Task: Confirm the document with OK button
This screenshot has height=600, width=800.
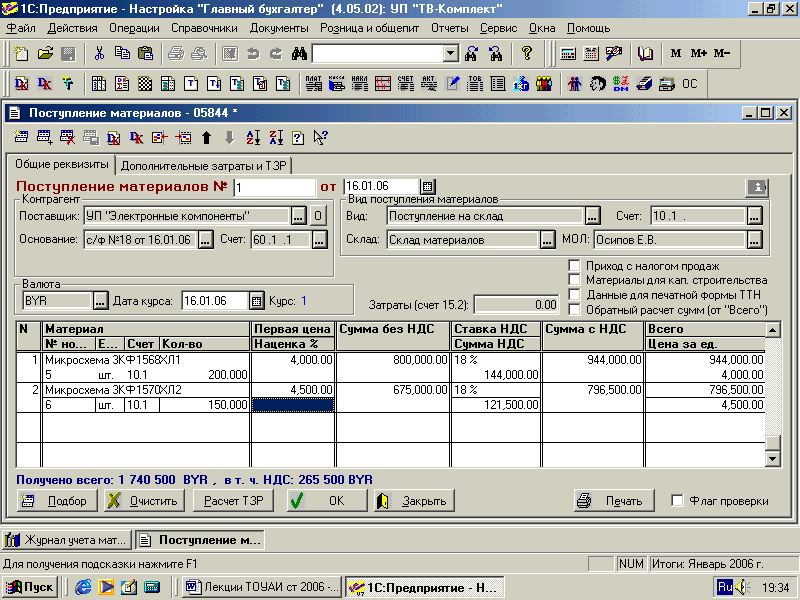Action: (327, 501)
